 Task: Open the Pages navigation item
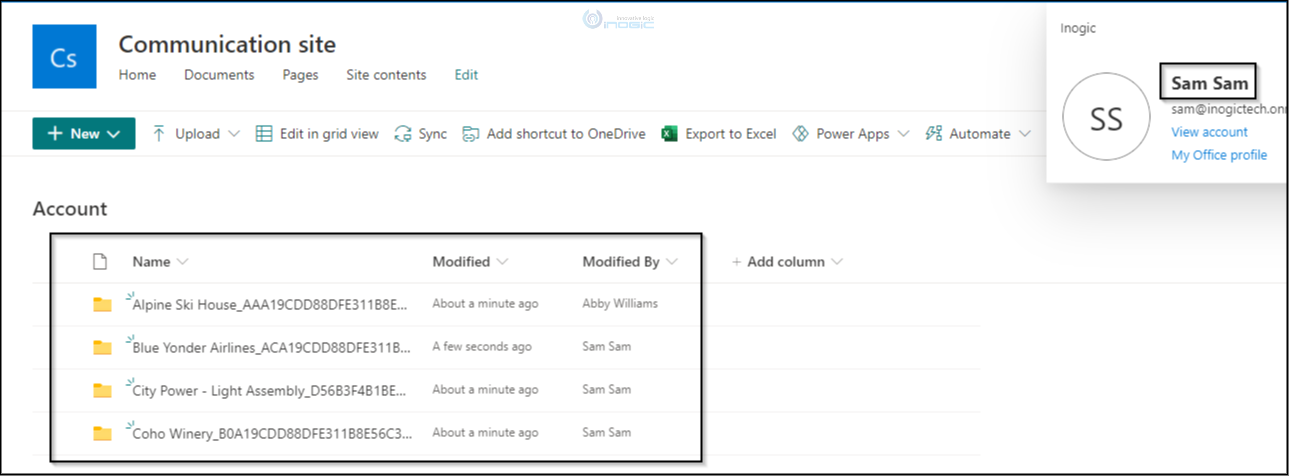coord(300,75)
